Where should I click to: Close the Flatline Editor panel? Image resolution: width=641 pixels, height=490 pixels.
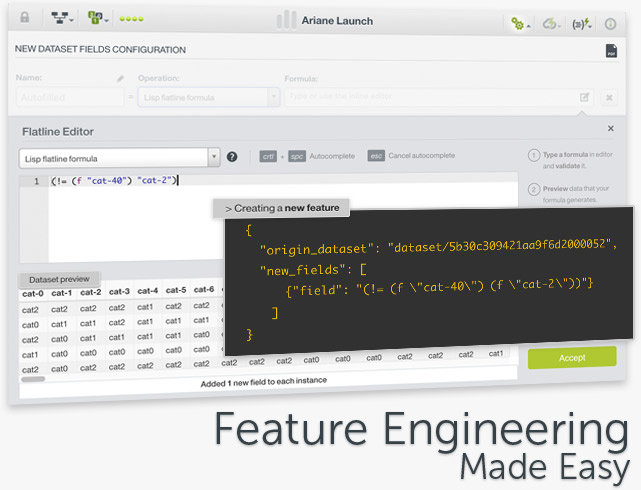tap(611, 129)
